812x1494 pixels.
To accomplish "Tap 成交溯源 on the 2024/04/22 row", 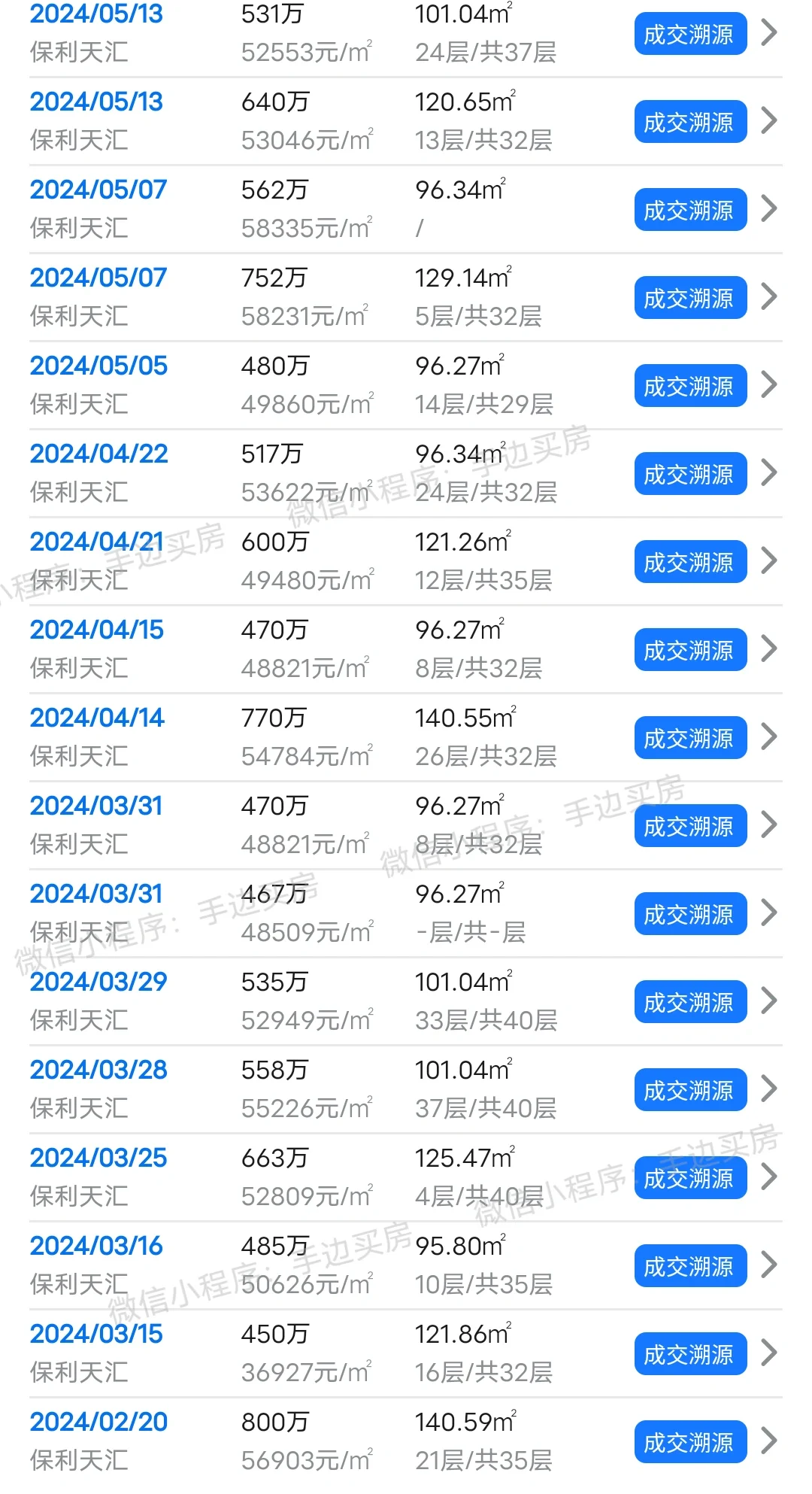I will click(690, 474).
